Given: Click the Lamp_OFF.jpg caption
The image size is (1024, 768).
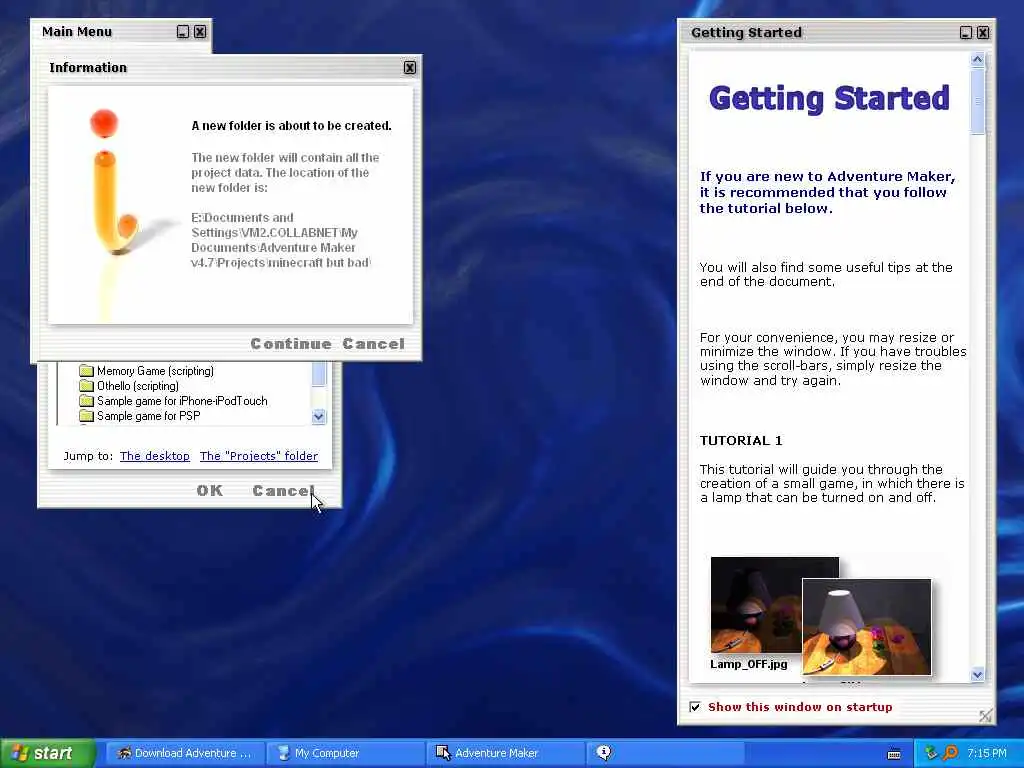Looking at the screenshot, I should click(748, 664).
